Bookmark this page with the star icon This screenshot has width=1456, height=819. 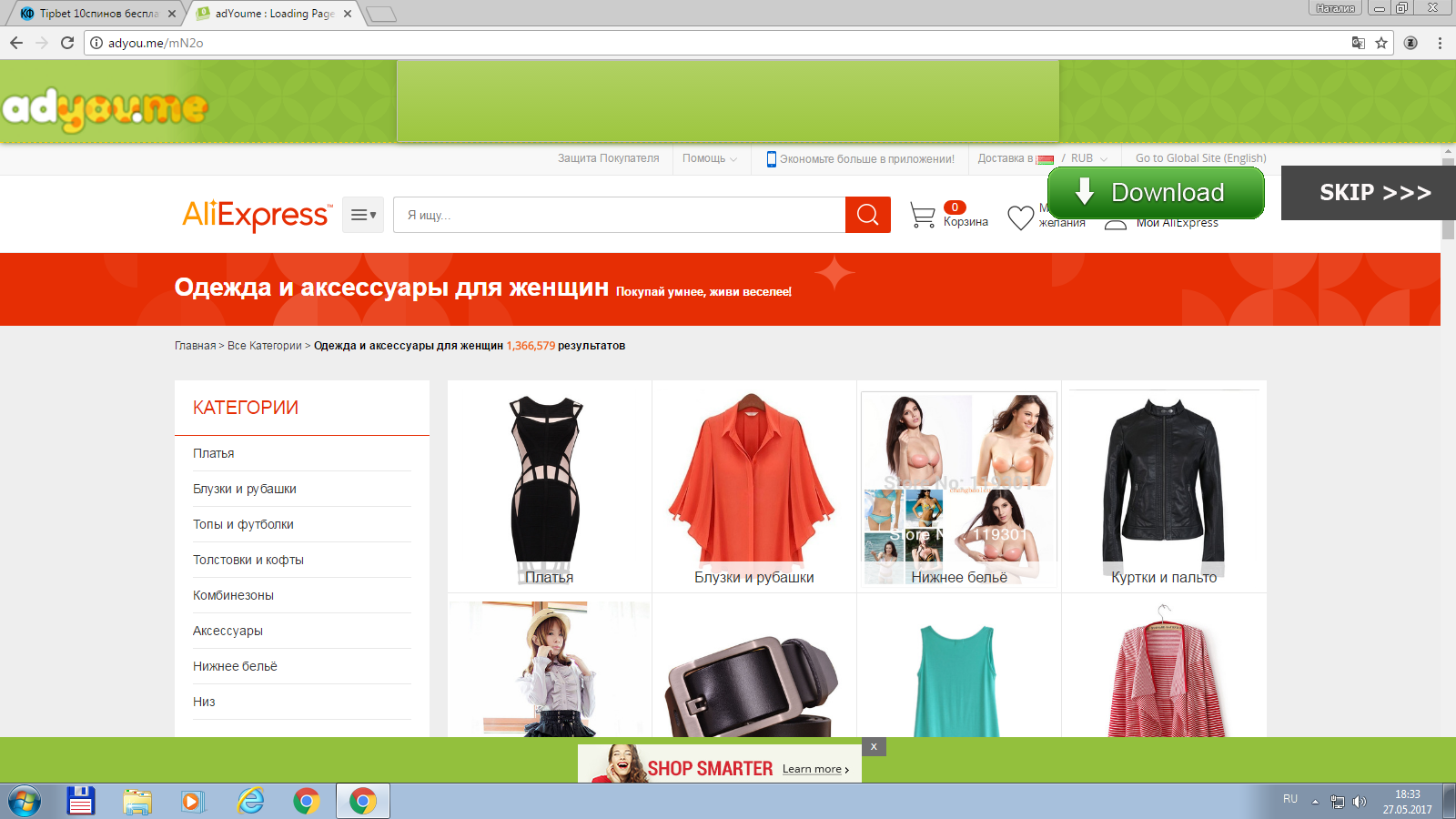coord(1381,43)
